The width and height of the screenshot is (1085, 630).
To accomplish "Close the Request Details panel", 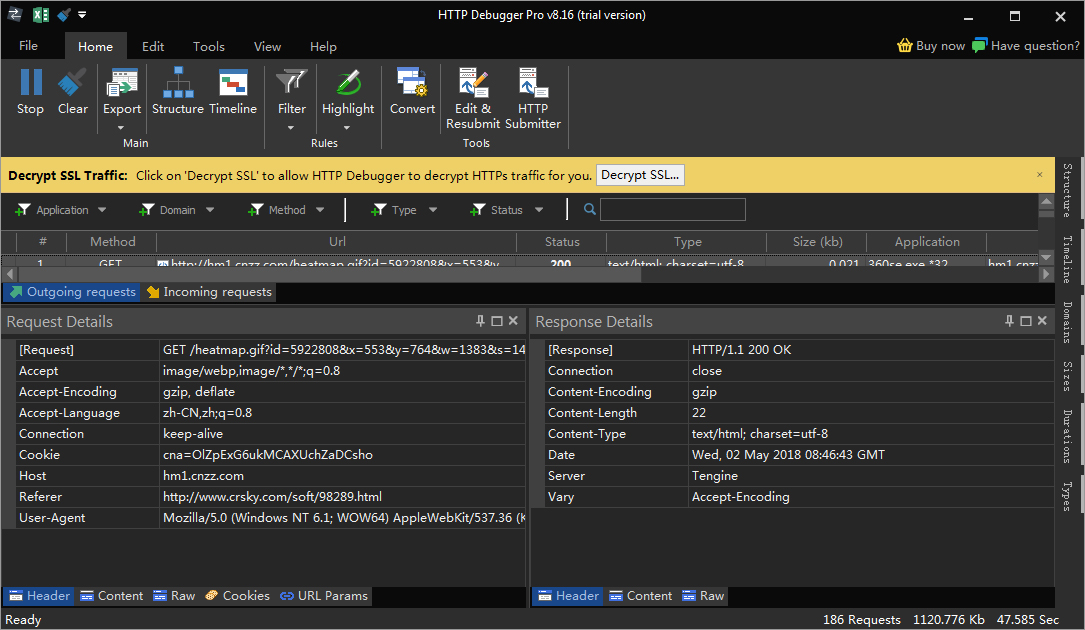I will pos(513,321).
